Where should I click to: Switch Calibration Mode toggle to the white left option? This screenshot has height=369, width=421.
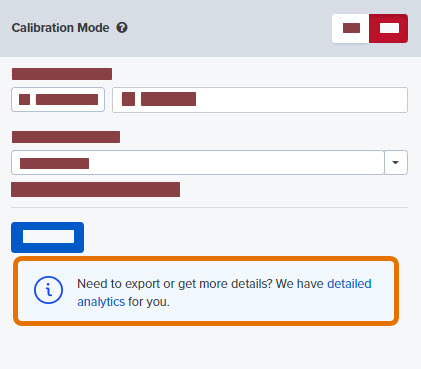351,28
